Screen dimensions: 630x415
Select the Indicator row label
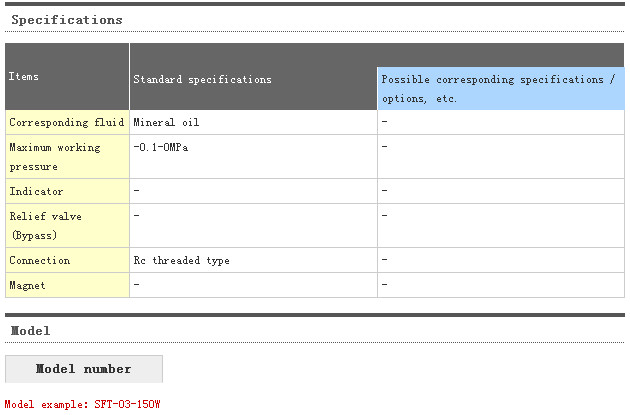click(36, 191)
